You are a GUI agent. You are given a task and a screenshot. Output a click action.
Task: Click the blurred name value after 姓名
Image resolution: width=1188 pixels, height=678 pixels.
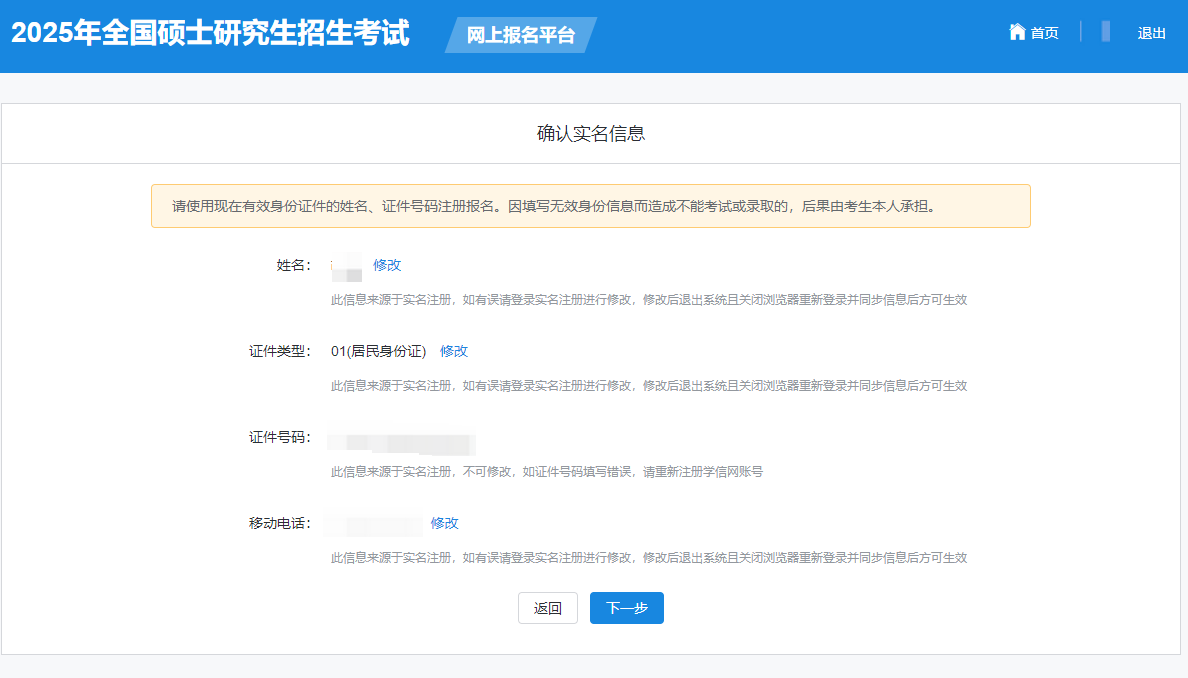coord(346,266)
